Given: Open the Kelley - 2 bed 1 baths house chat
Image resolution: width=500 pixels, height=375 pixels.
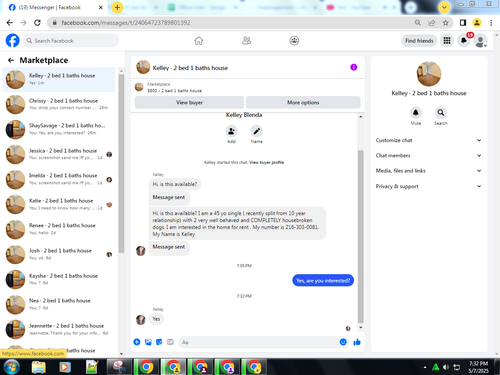Looking at the screenshot, I should click(x=59, y=79).
